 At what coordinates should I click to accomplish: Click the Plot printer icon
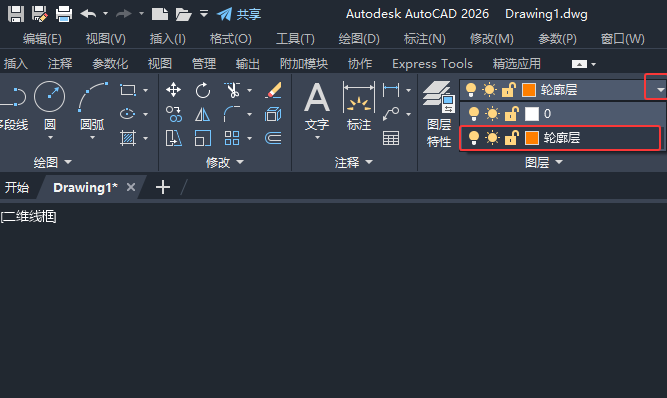coord(64,14)
